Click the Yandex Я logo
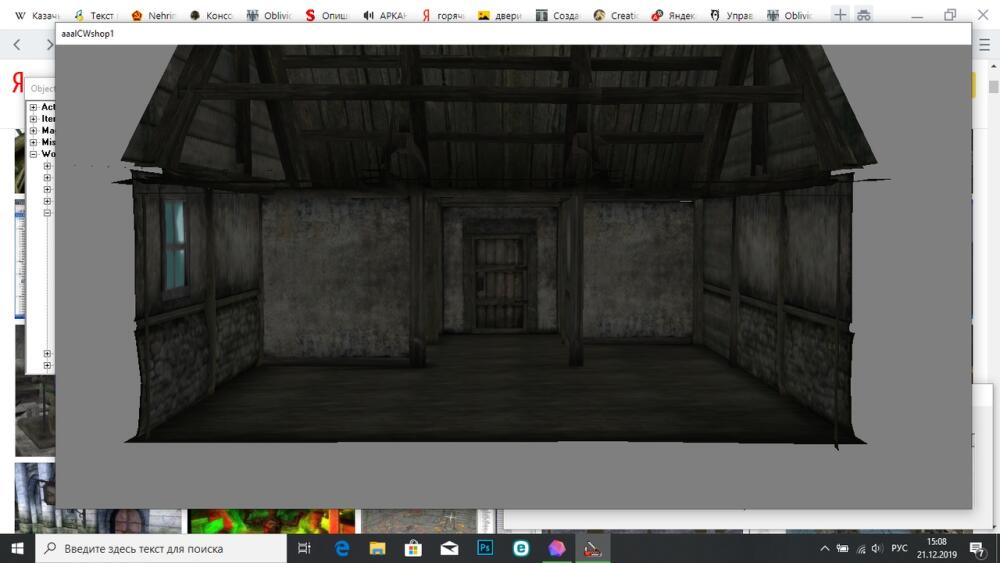Screen dimensions: 1000x563 [x=17, y=83]
